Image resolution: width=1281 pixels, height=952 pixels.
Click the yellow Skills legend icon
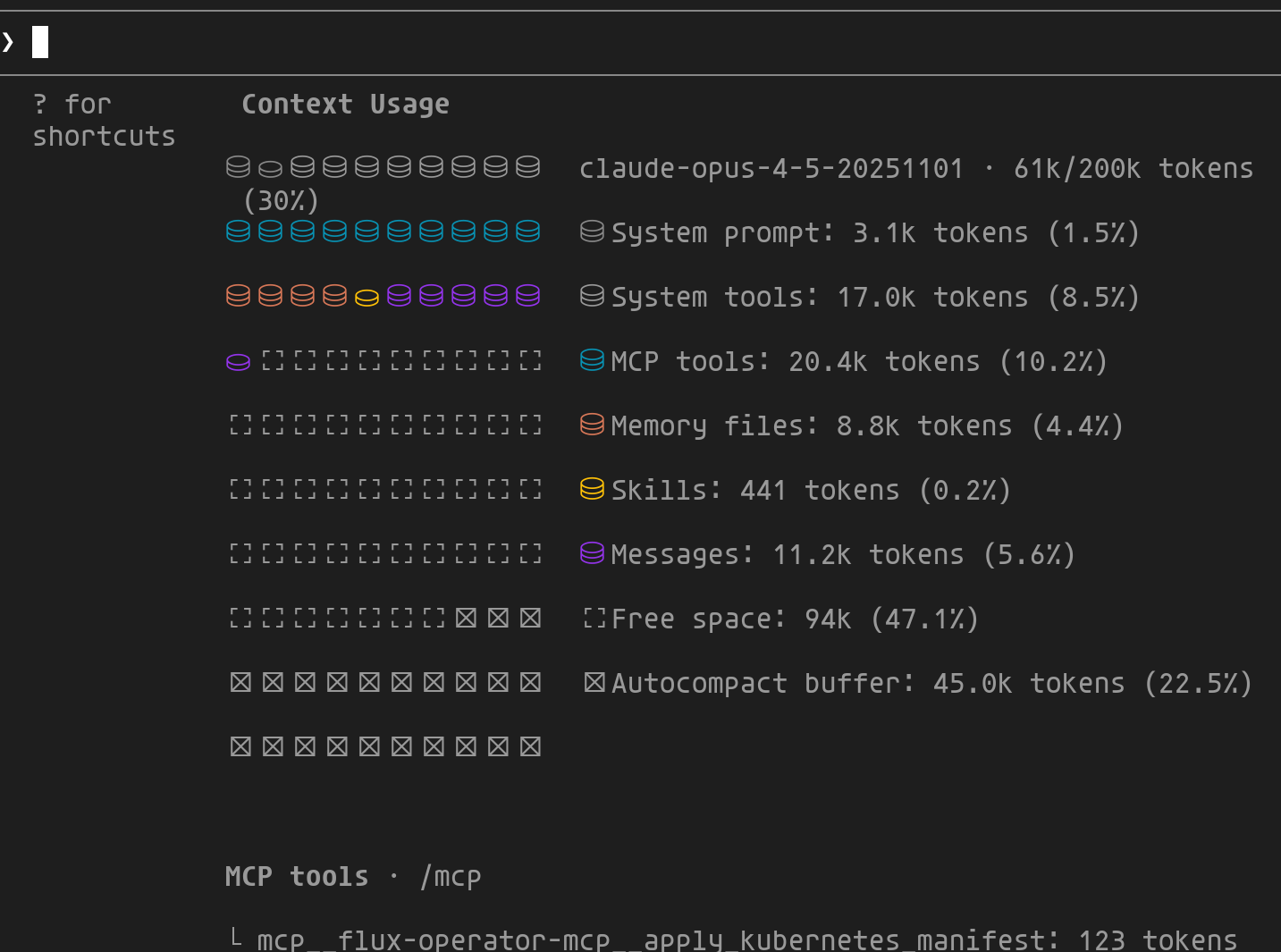coord(592,489)
